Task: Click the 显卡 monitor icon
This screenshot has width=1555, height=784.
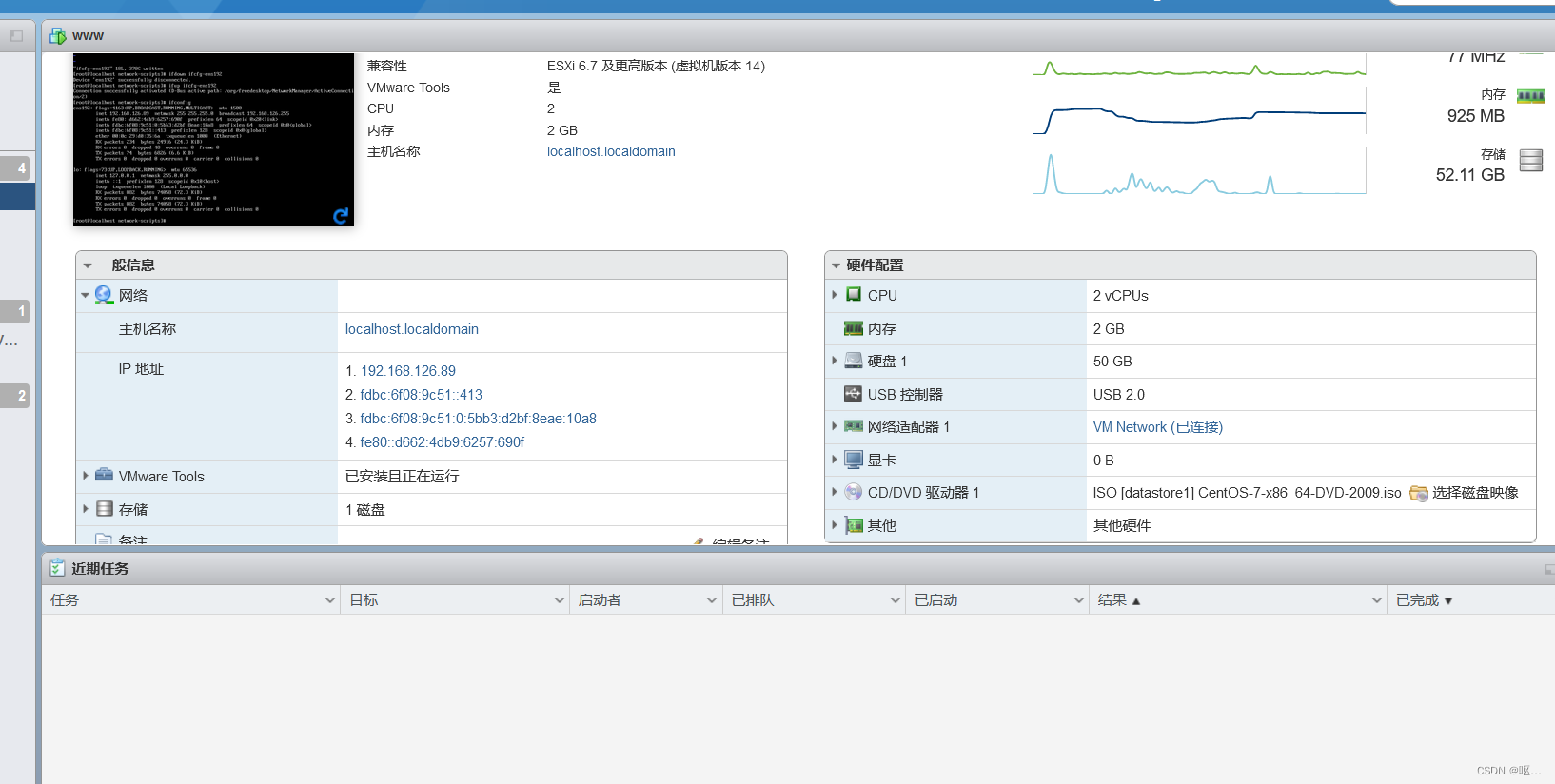Action: tap(854, 460)
